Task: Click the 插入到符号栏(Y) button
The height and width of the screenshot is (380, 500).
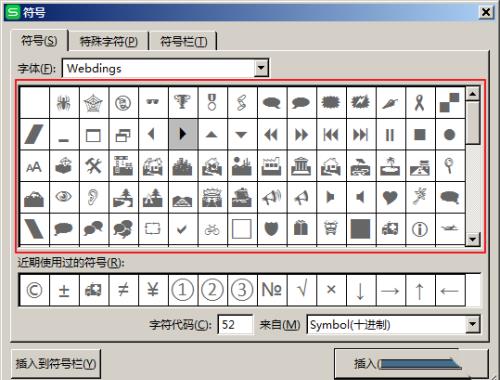Action: [56, 363]
